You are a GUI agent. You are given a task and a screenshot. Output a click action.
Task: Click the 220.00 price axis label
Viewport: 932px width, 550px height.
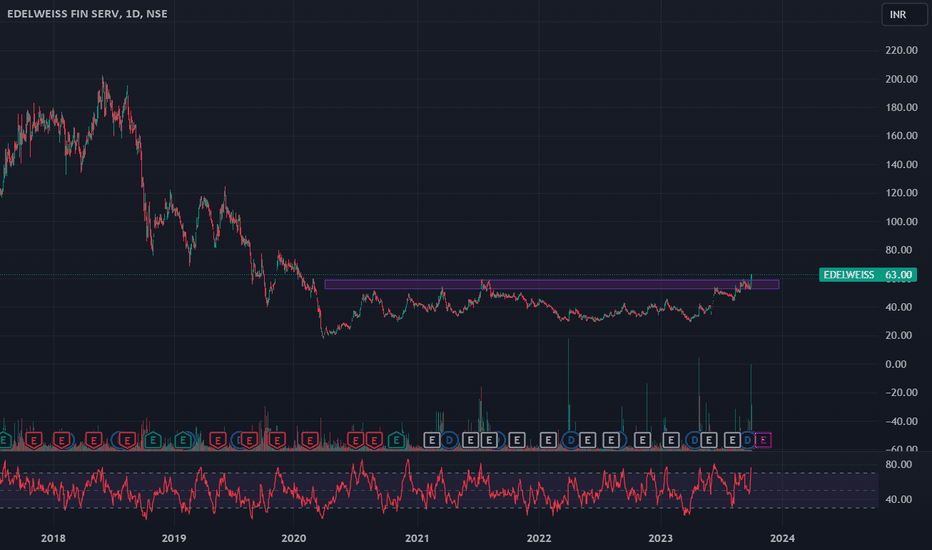[901, 51]
